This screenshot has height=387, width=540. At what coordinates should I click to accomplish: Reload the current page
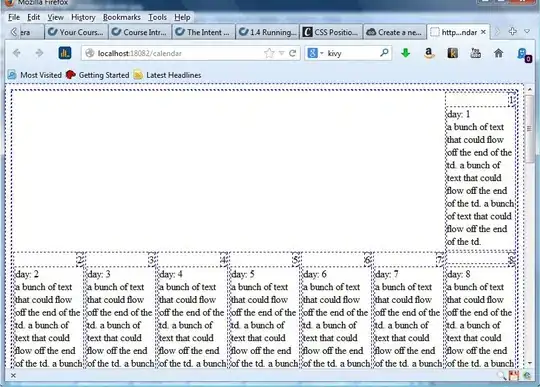(x=293, y=53)
